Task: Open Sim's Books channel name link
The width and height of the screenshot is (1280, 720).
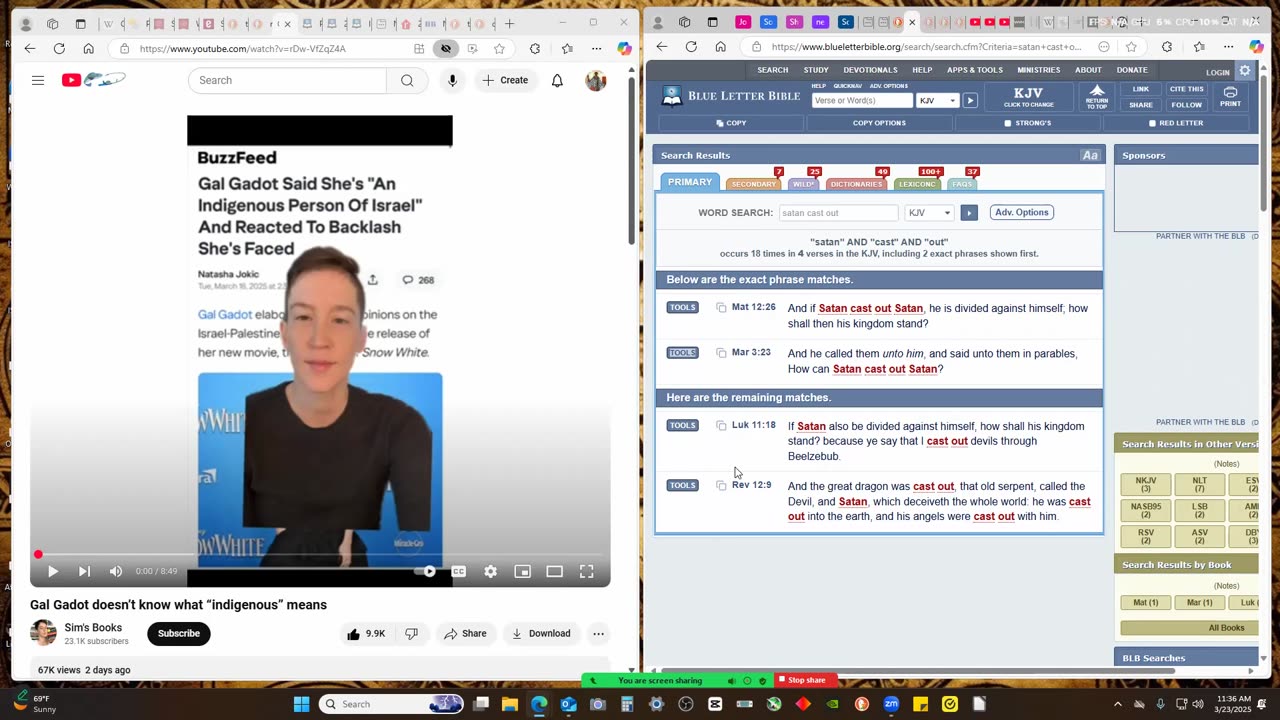Action: tap(93, 628)
